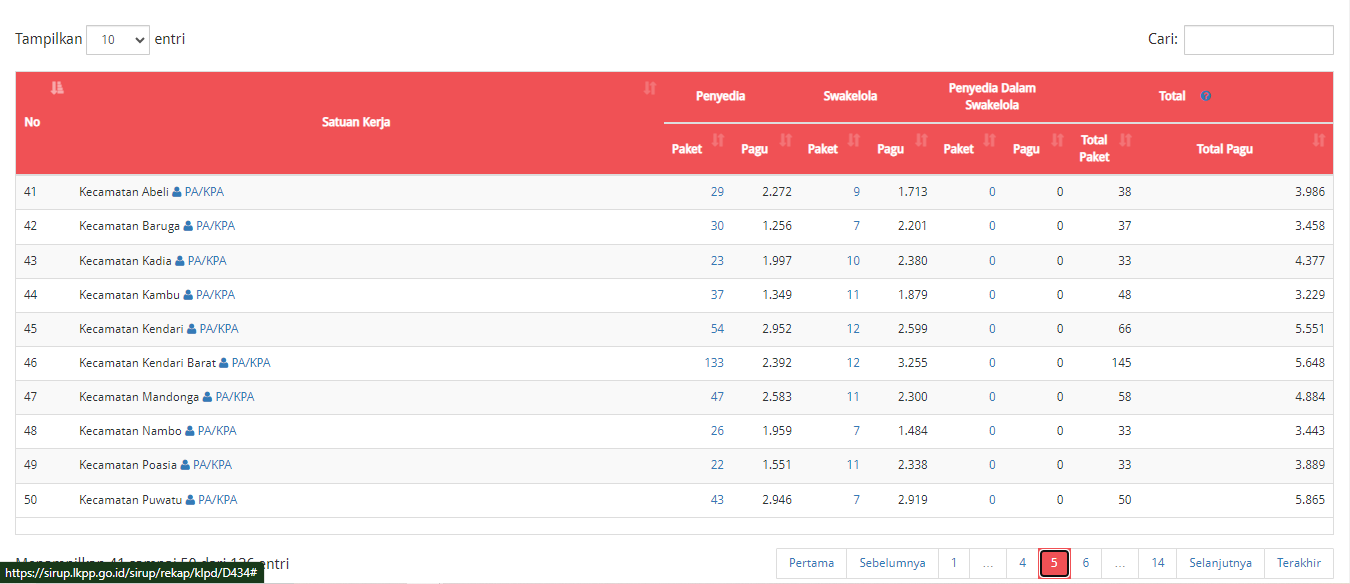1350x584 pixels.
Task: Sort by Penyedia Pagu column
Action: click(786, 141)
